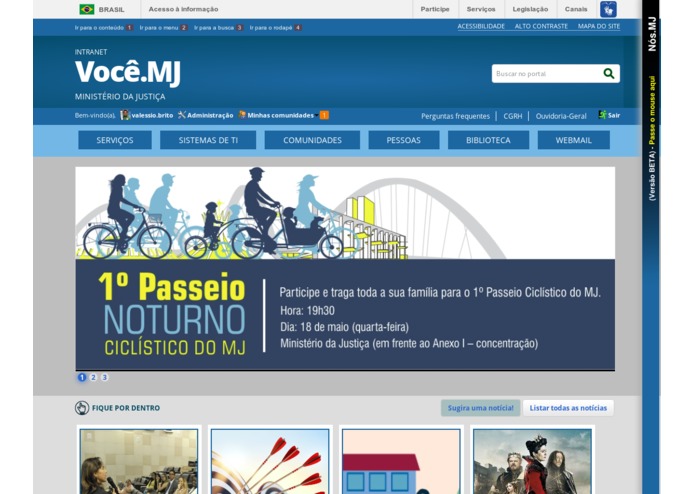Click the valessio.brito user avatar icon
This screenshot has width=695, height=494.
(x=125, y=115)
